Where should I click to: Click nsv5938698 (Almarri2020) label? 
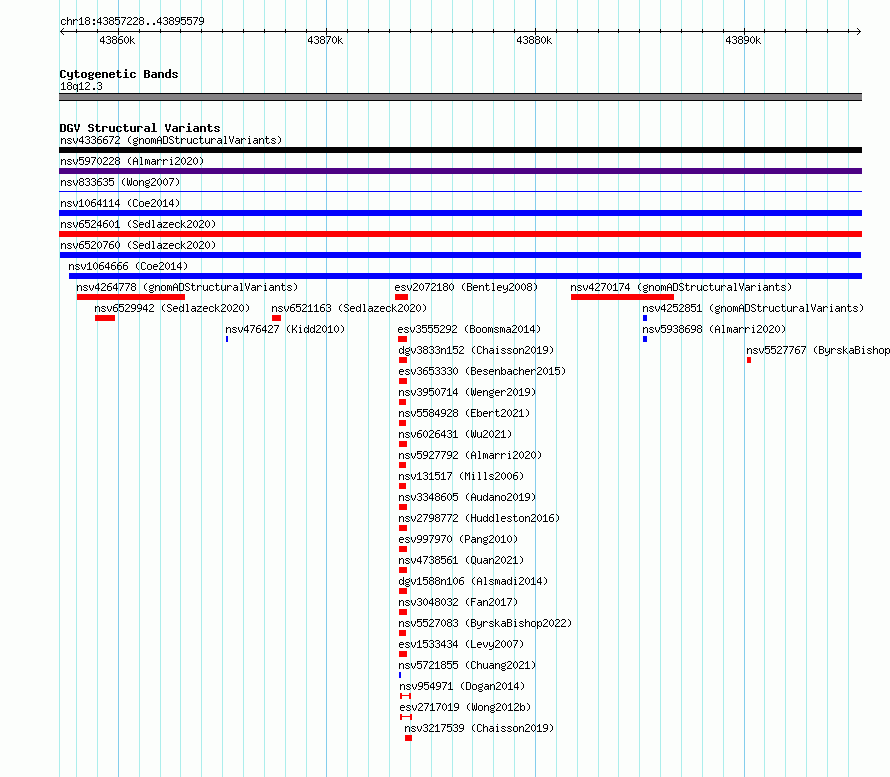click(x=714, y=329)
